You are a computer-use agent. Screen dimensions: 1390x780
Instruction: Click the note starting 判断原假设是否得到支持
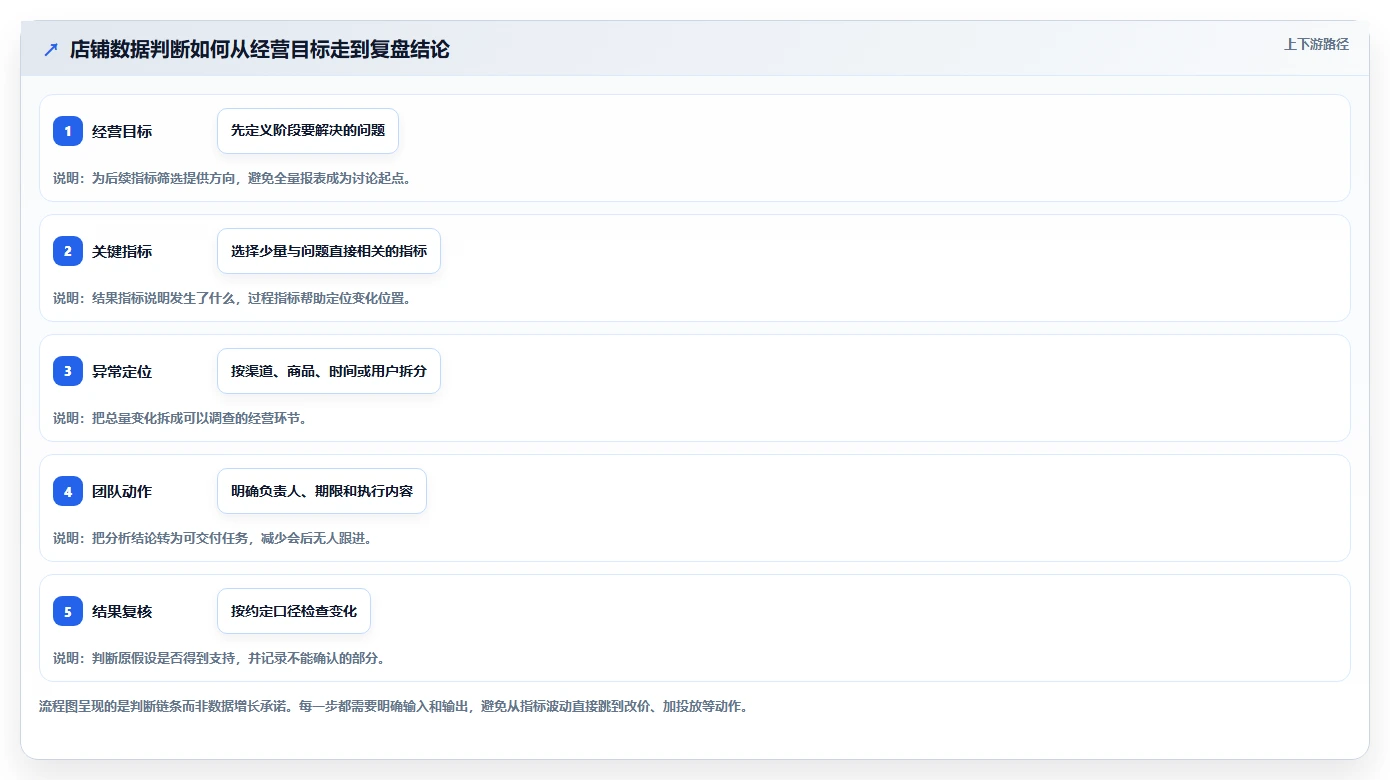point(219,658)
